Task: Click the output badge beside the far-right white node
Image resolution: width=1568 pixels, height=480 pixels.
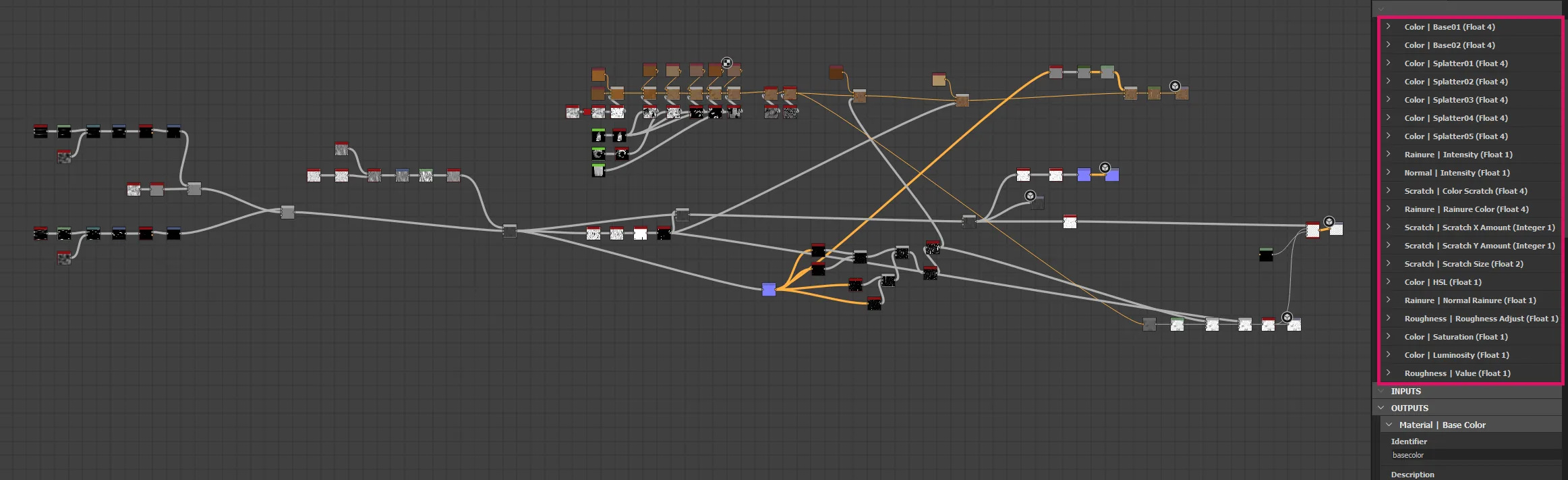Action: 1329,221
